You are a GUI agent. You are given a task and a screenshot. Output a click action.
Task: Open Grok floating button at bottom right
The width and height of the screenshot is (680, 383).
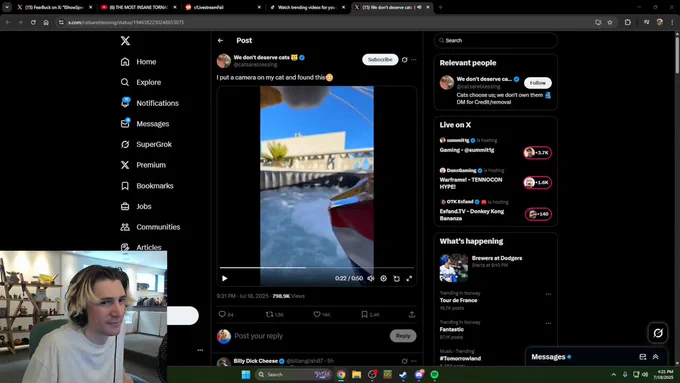658,333
